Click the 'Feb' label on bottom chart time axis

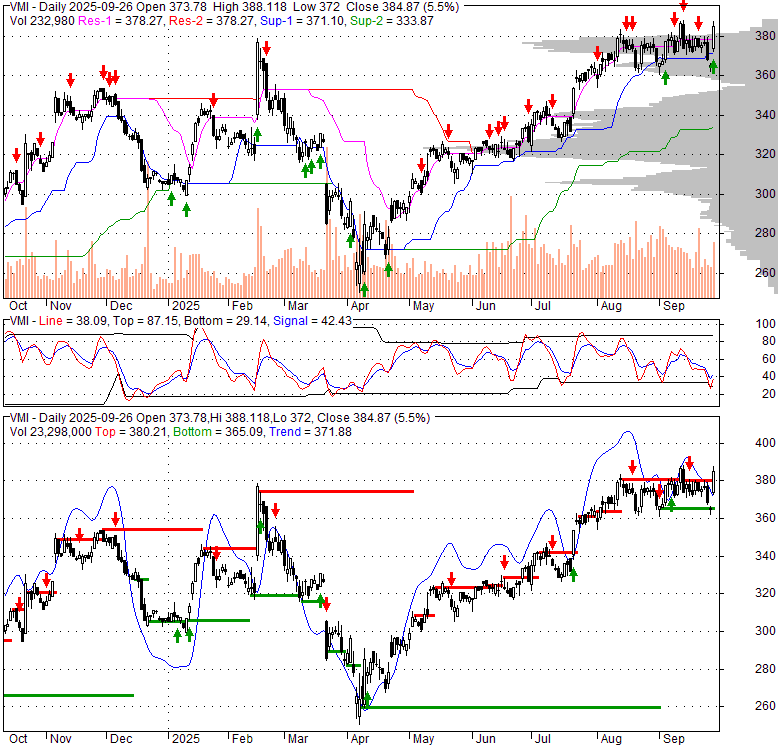tap(242, 739)
